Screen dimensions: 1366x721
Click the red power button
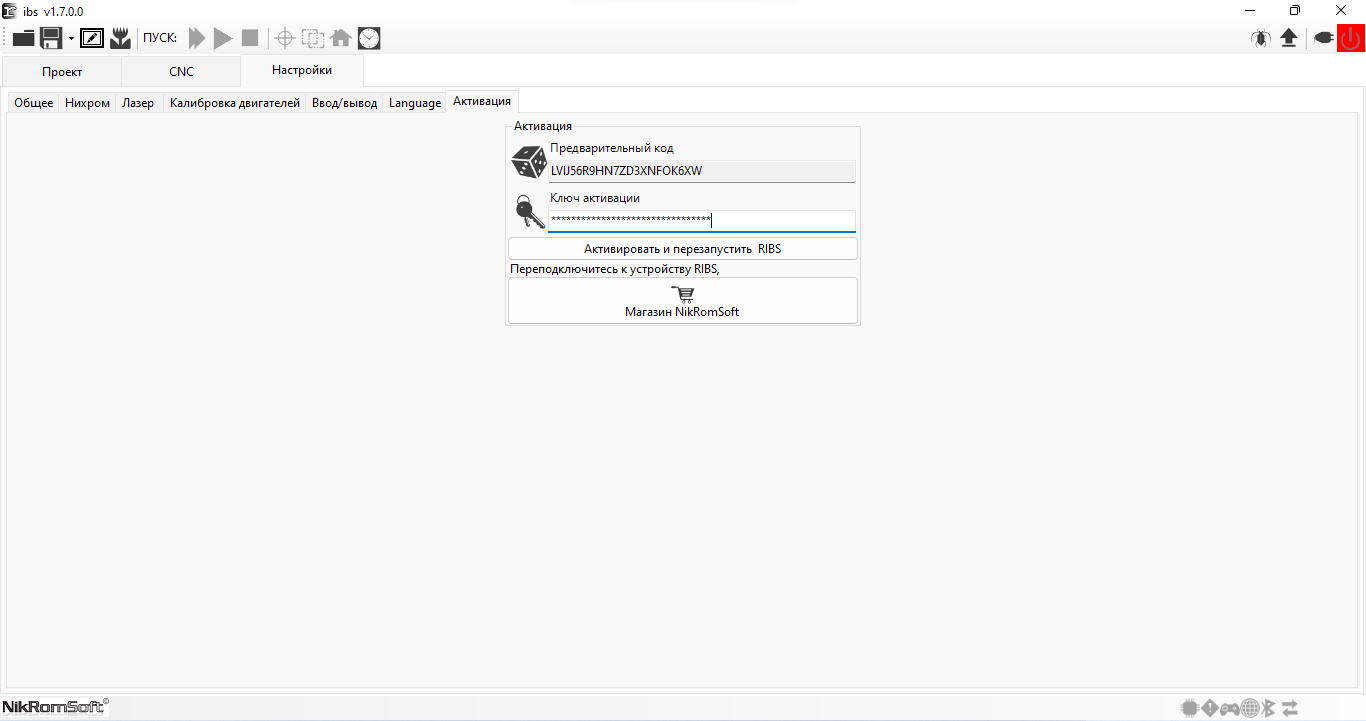click(1350, 39)
